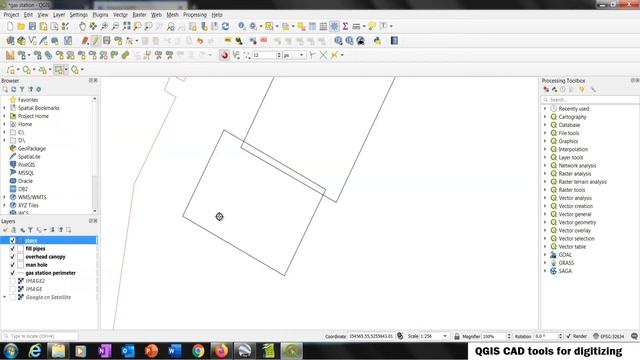
Task: Click the Zoom In magnifier tool
Action: (104, 27)
